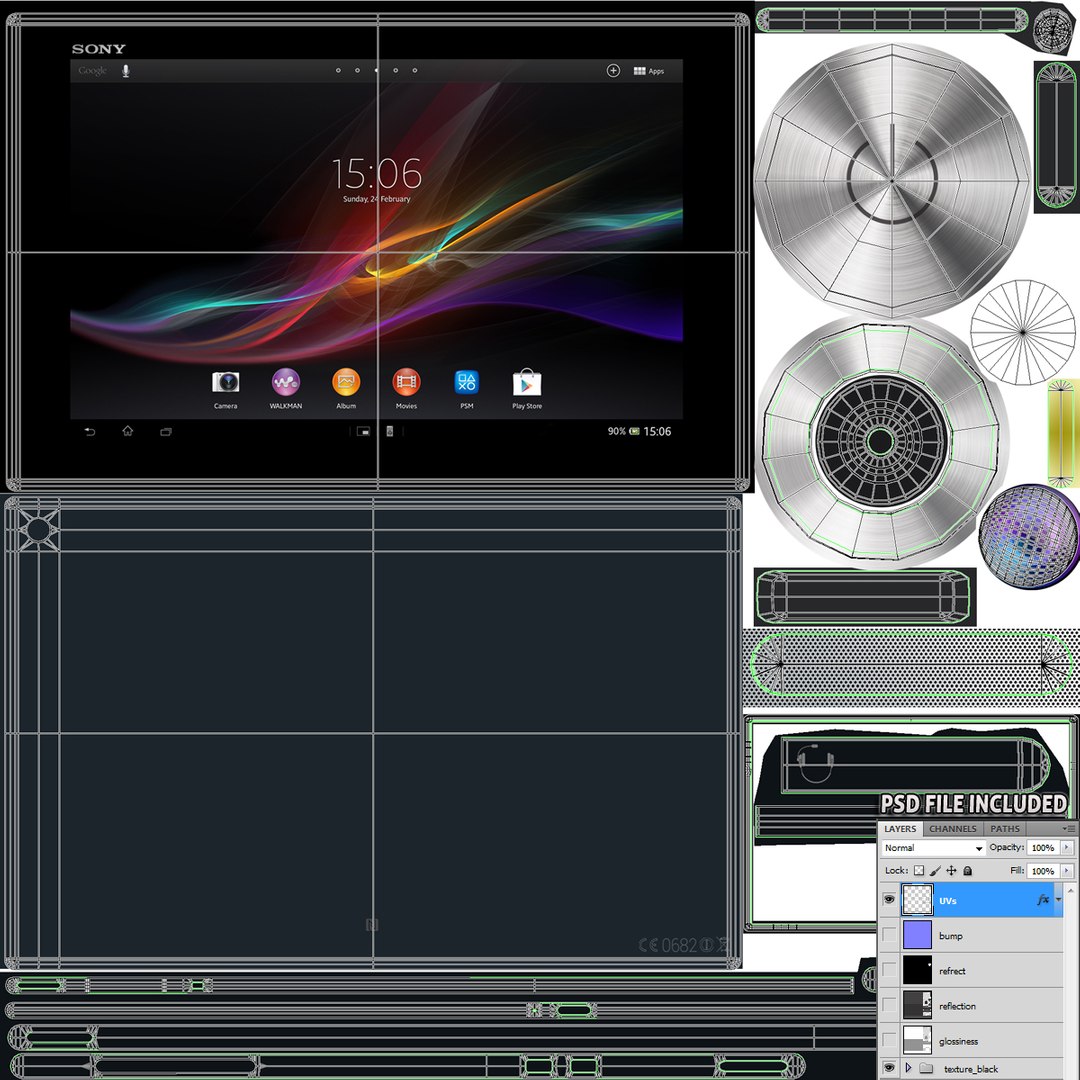1080x1080 pixels.
Task: Open the Album app icon
Action: click(x=346, y=382)
